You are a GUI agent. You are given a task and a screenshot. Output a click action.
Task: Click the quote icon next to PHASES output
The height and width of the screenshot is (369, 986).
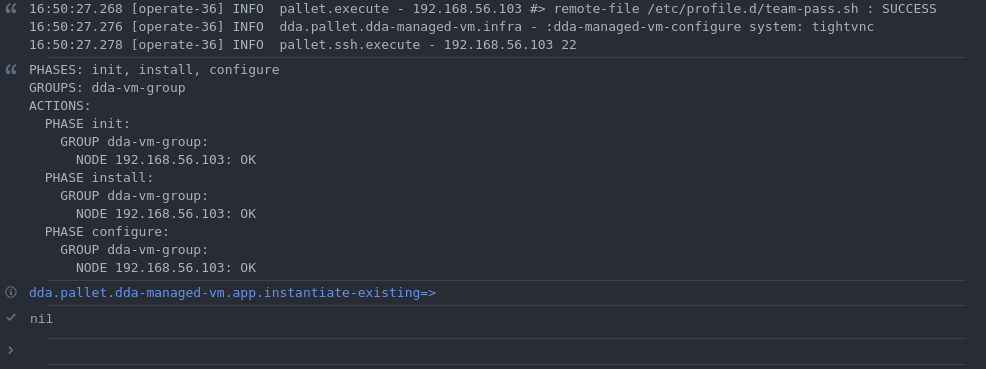coord(11,69)
